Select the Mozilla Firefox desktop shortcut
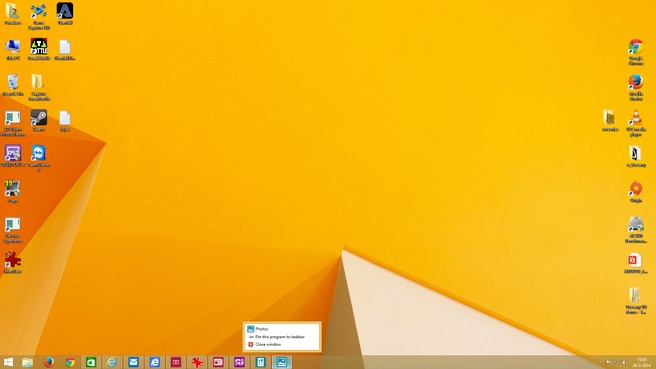Viewport: 656px width, 369px height. point(636,87)
